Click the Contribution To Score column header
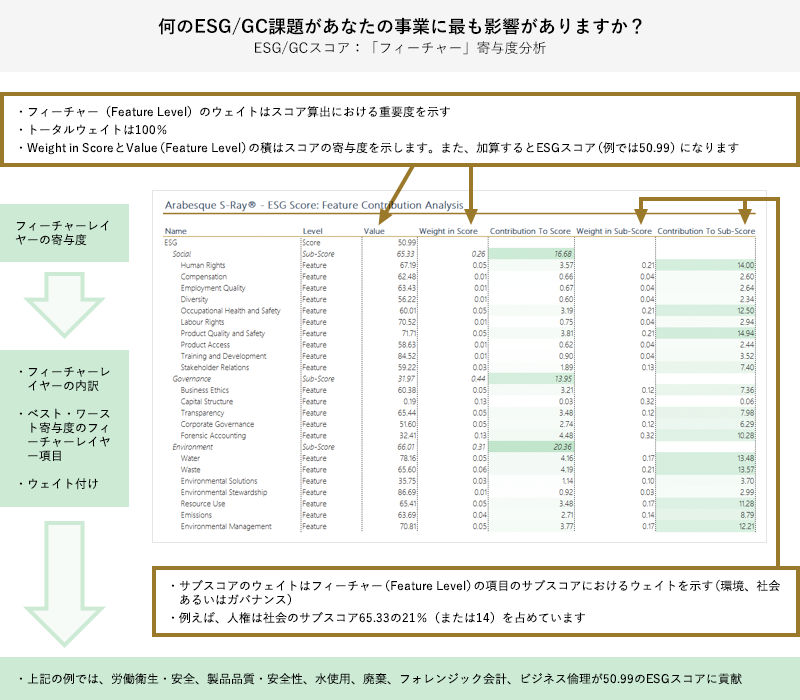This screenshot has width=800, height=700. click(530, 231)
